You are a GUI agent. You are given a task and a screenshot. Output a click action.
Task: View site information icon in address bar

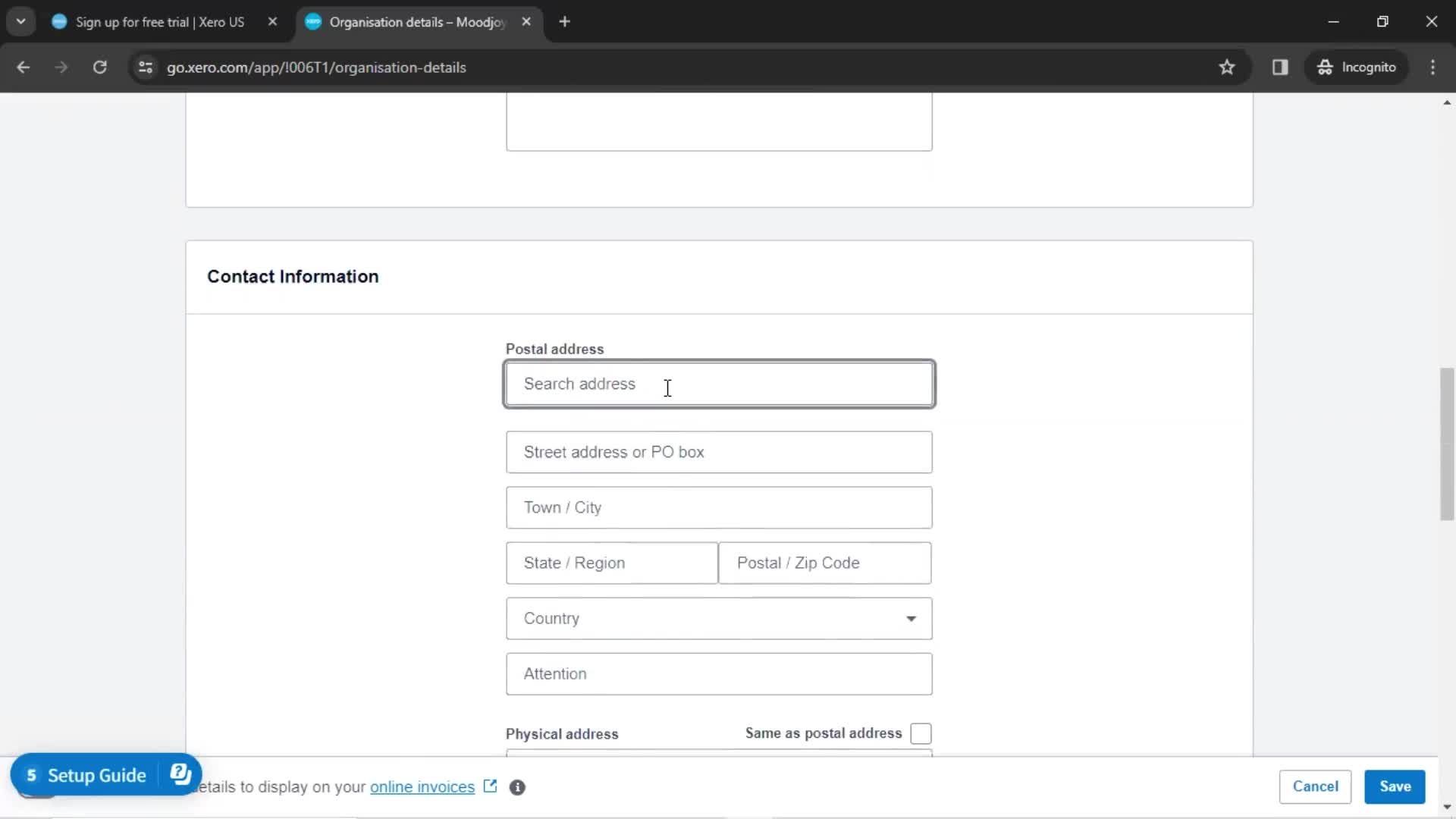pyautogui.click(x=146, y=67)
